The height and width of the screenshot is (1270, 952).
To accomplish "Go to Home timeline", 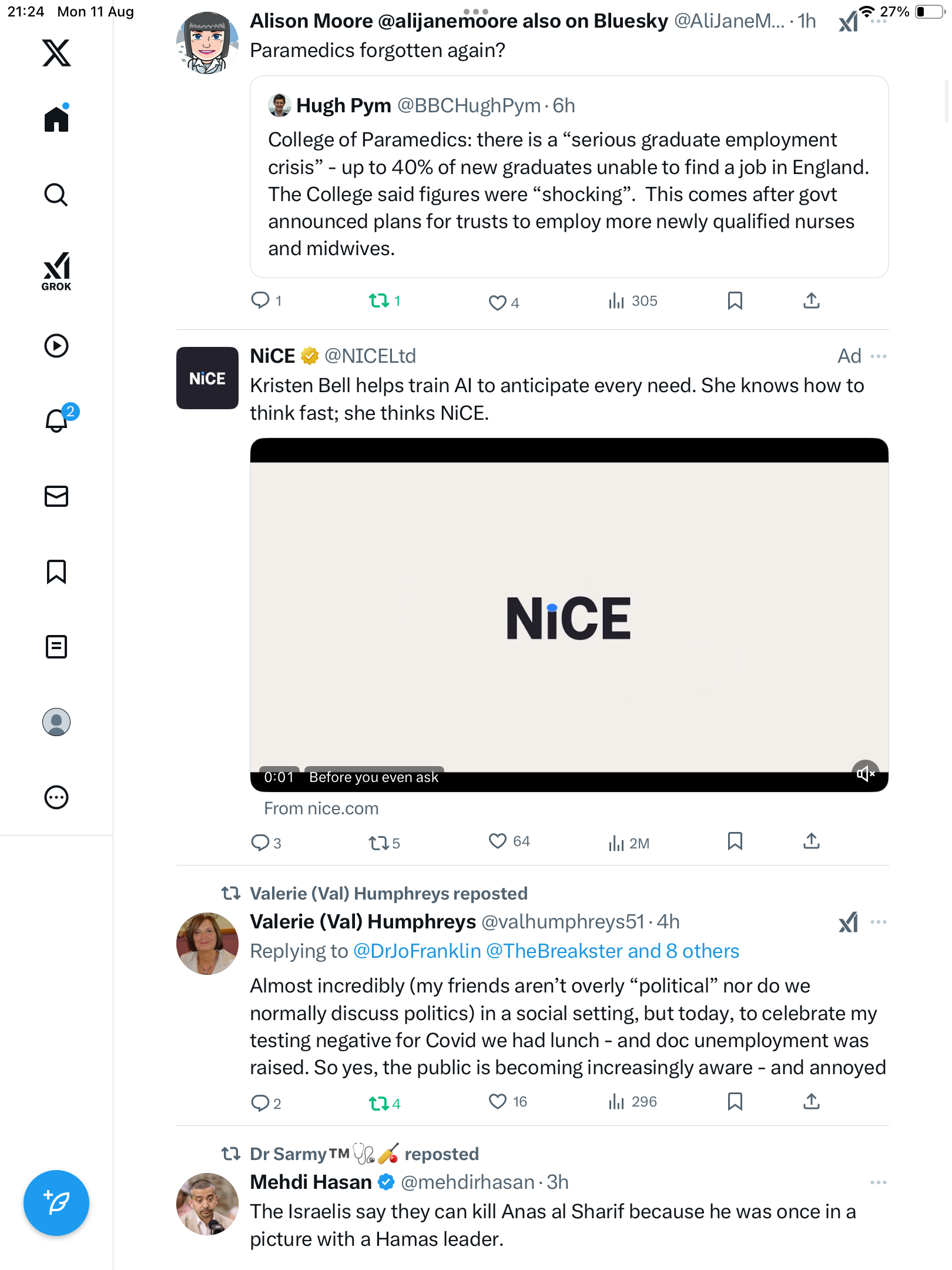I will click(x=56, y=119).
